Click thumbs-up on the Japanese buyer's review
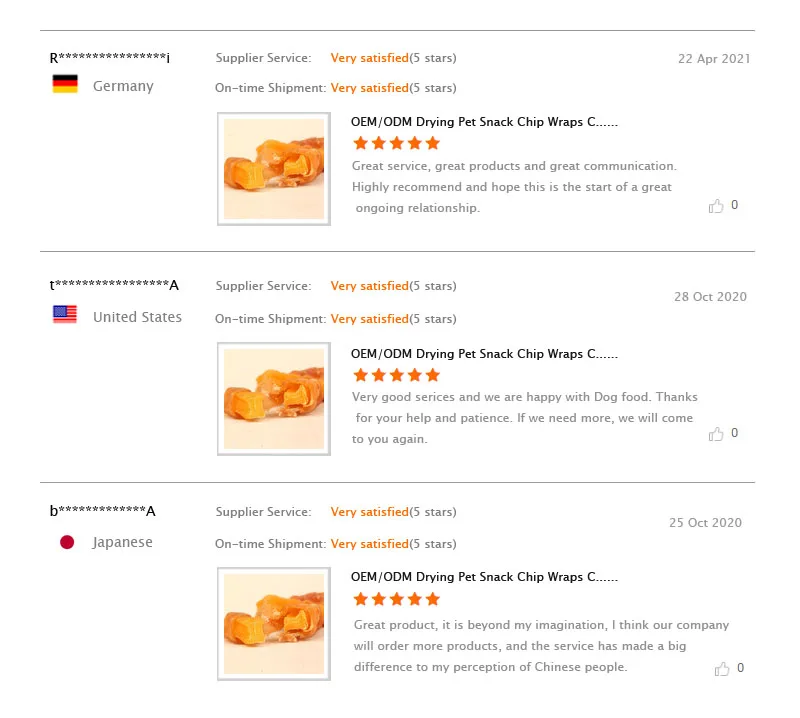Image resolution: width=800 pixels, height=718 pixels. pos(721,668)
